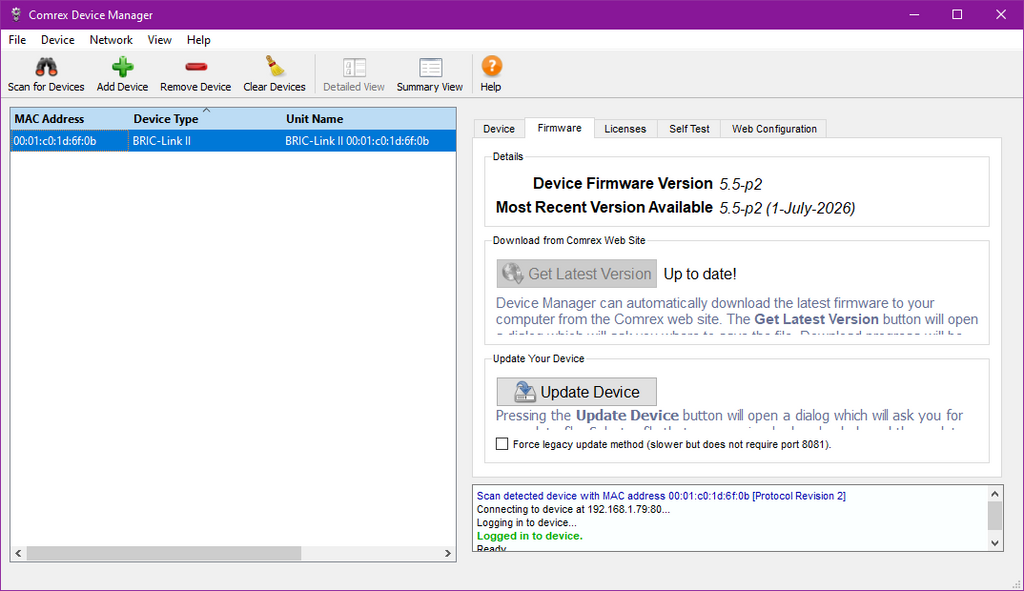
Task: Open the File menu
Action: pos(17,40)
